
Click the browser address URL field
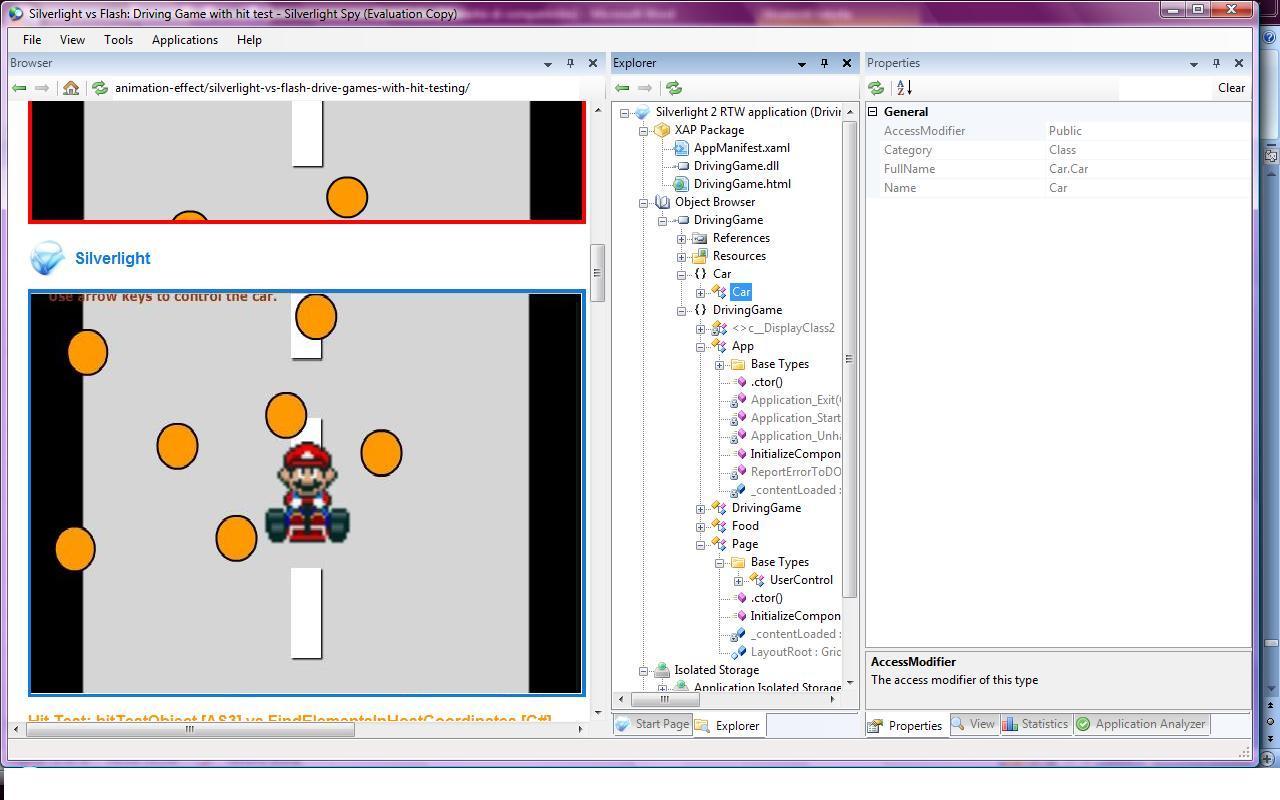click(345, 88)
